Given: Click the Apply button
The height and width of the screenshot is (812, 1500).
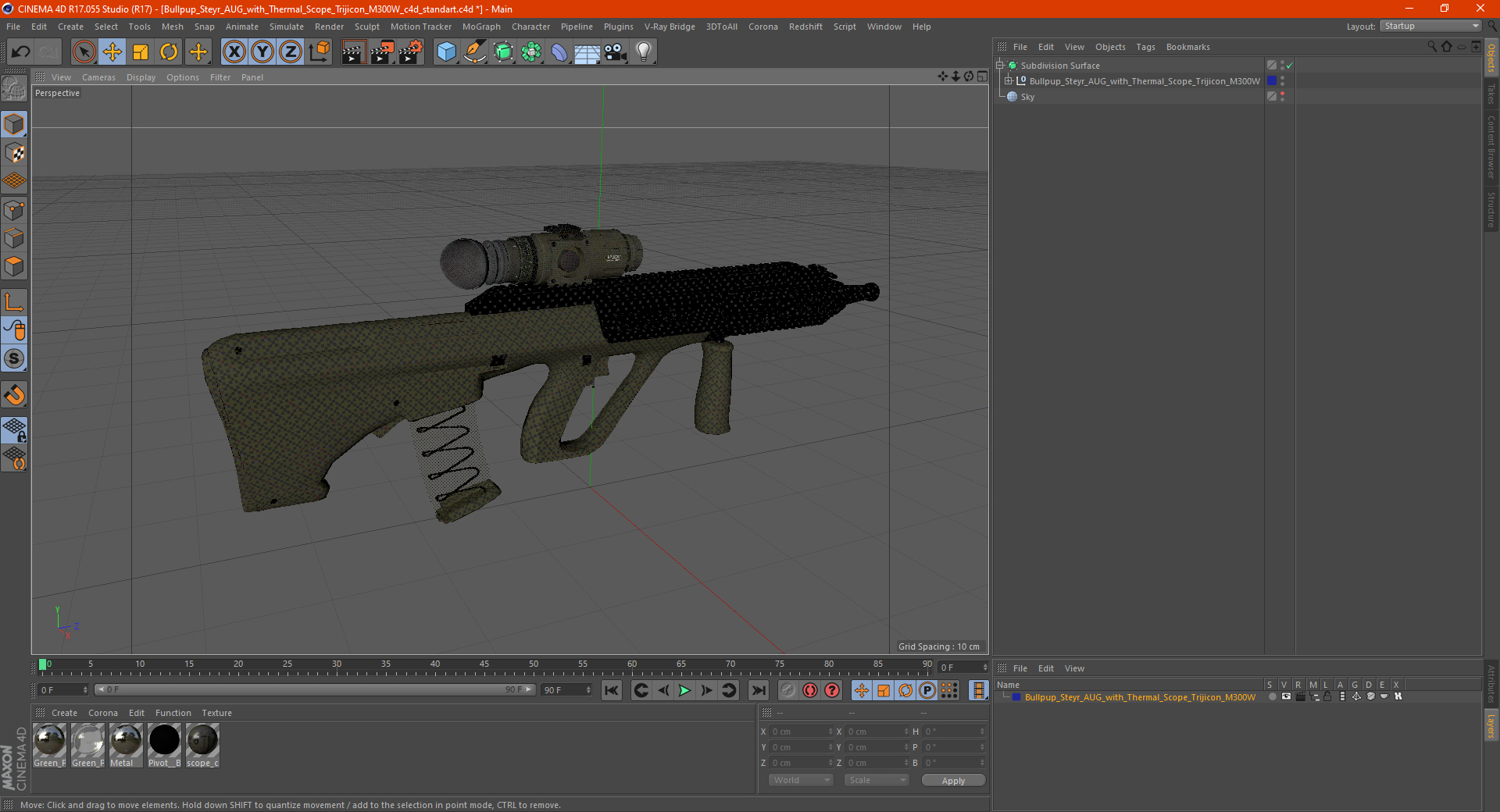Looking at the screenshot, I should coord(953,781).
